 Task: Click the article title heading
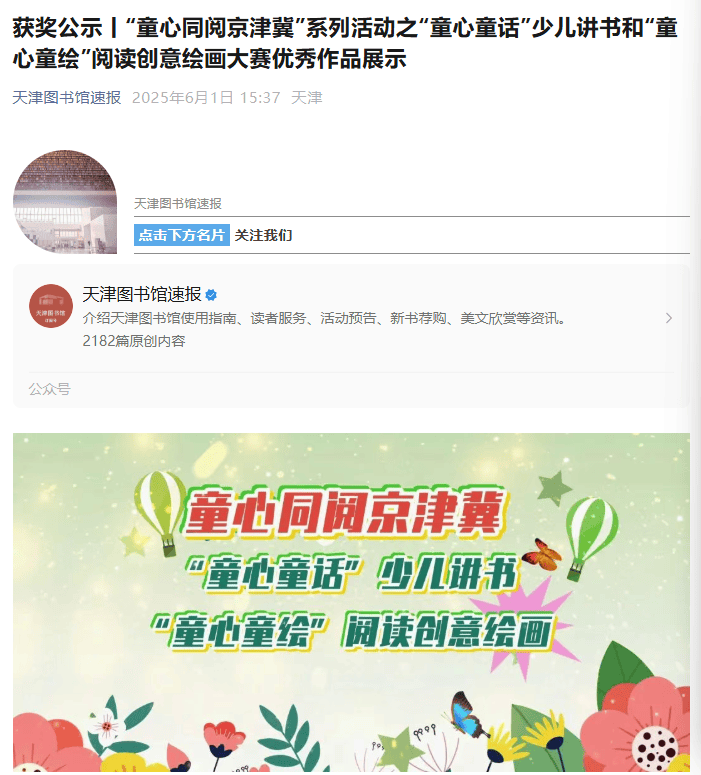click(345, 43)
